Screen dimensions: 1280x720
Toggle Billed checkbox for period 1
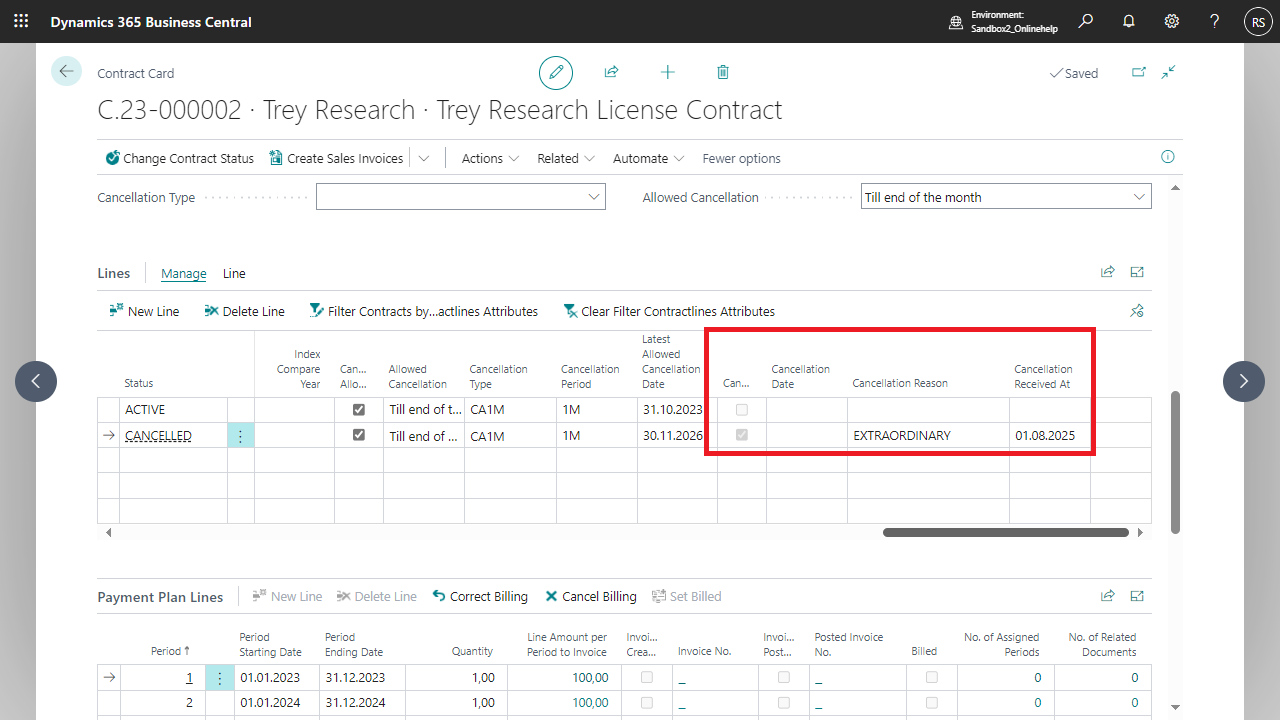932,677
